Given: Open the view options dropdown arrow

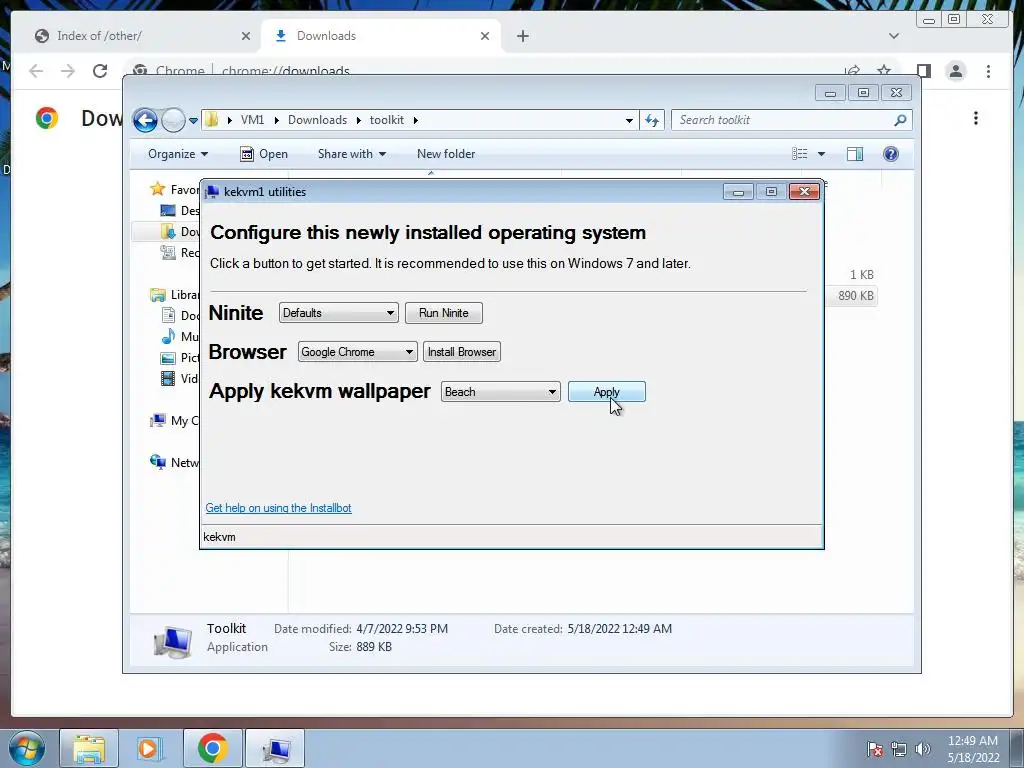Looking at the screenshot, I should [x=822, y=154].
